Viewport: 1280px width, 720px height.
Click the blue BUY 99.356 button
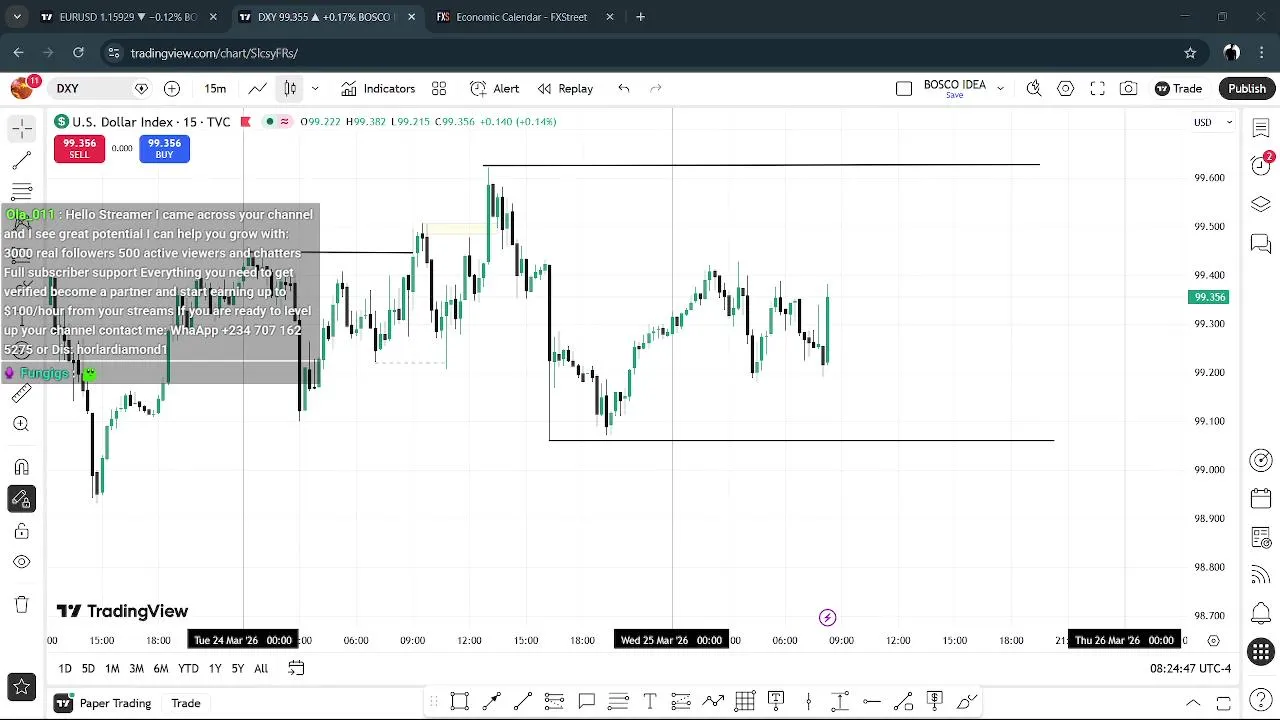coord(164,149)
